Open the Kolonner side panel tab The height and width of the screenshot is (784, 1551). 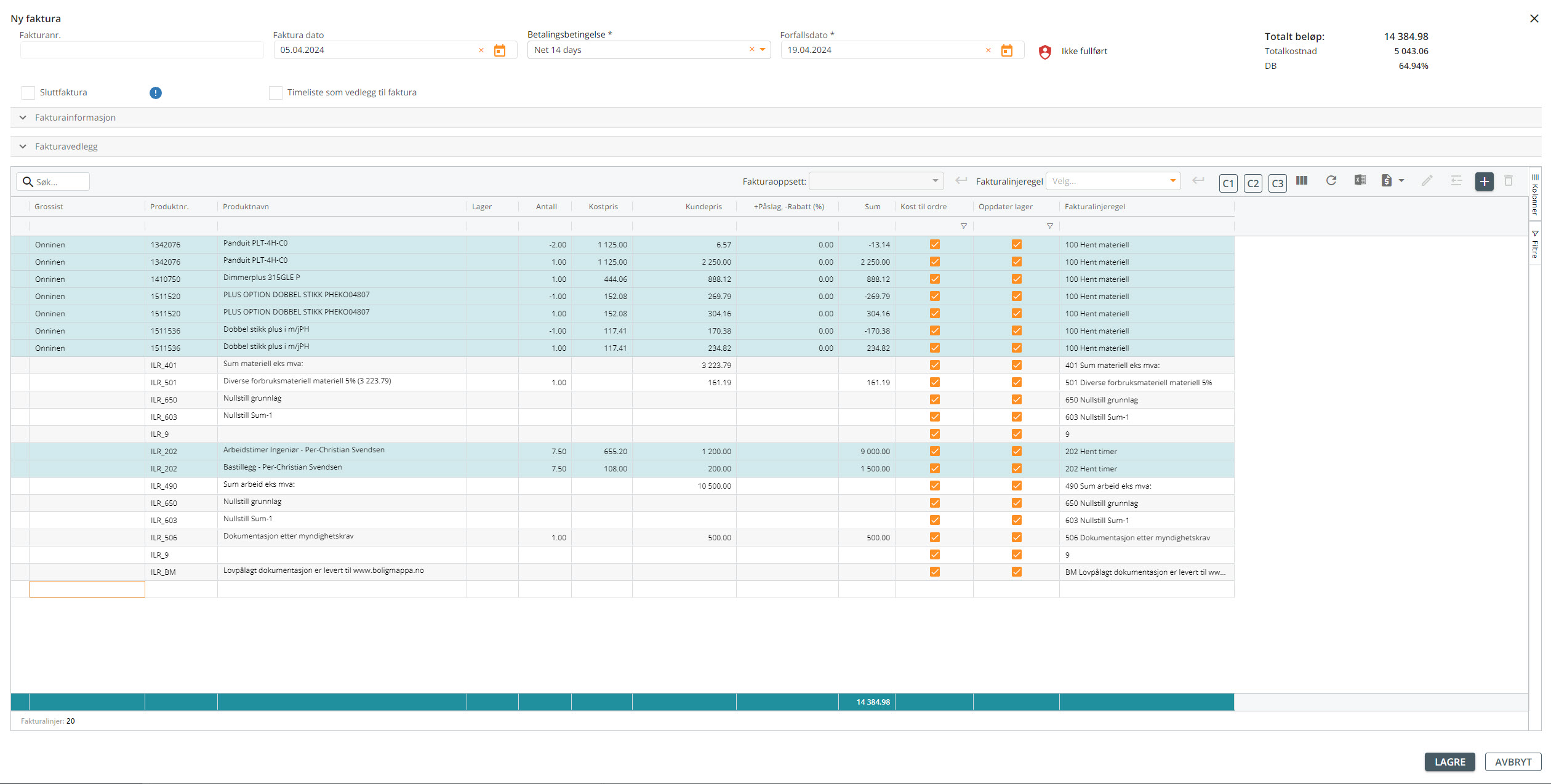[1535, 194]
